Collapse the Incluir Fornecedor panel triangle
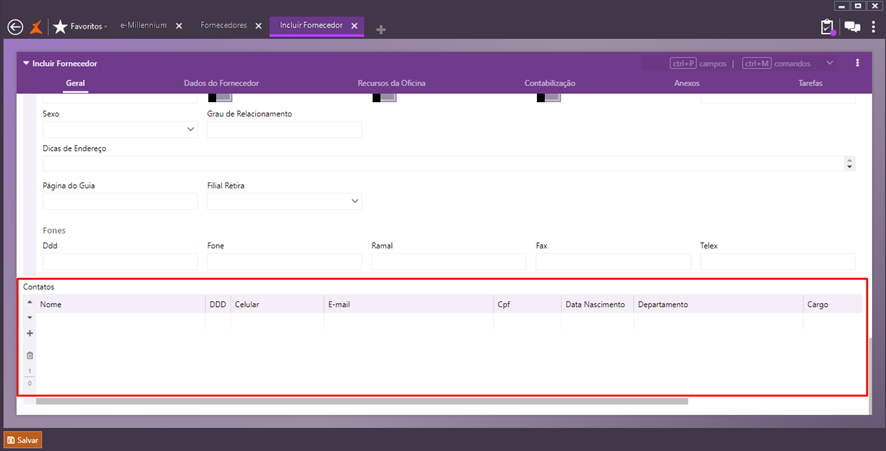886x451 pixels. [x=26, y=63]
